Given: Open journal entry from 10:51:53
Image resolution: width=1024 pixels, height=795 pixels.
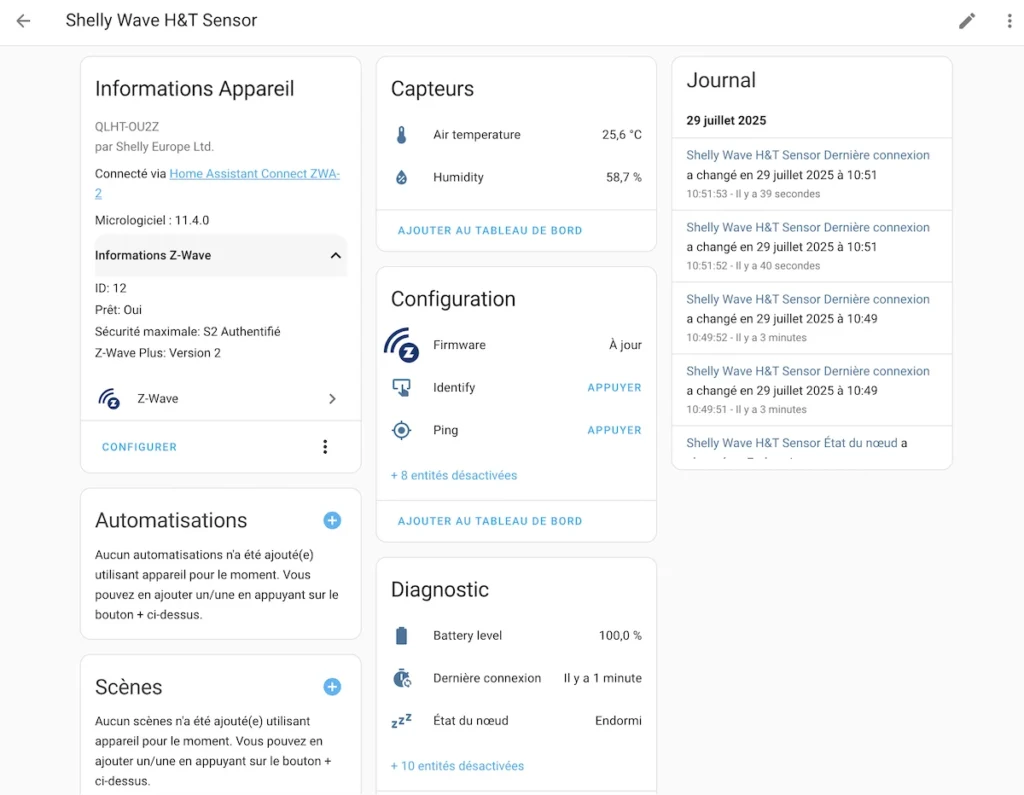Looking at the screenshot, I should coord(812,174).
